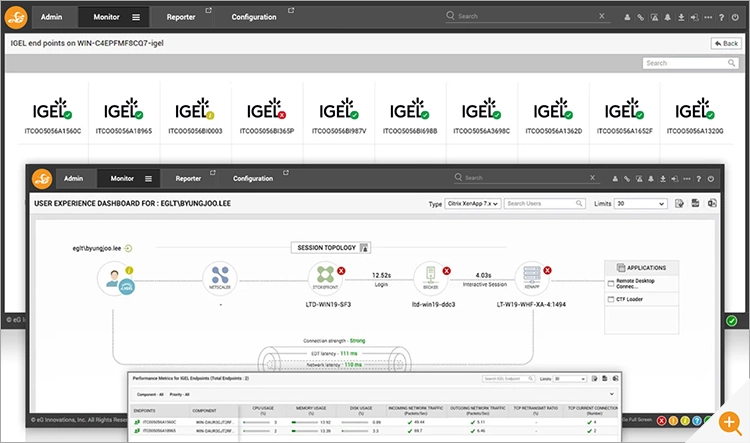Click the XenApp node LT-W19-WHF-XA-4
The image size is (750, 443).
point(533,278)
